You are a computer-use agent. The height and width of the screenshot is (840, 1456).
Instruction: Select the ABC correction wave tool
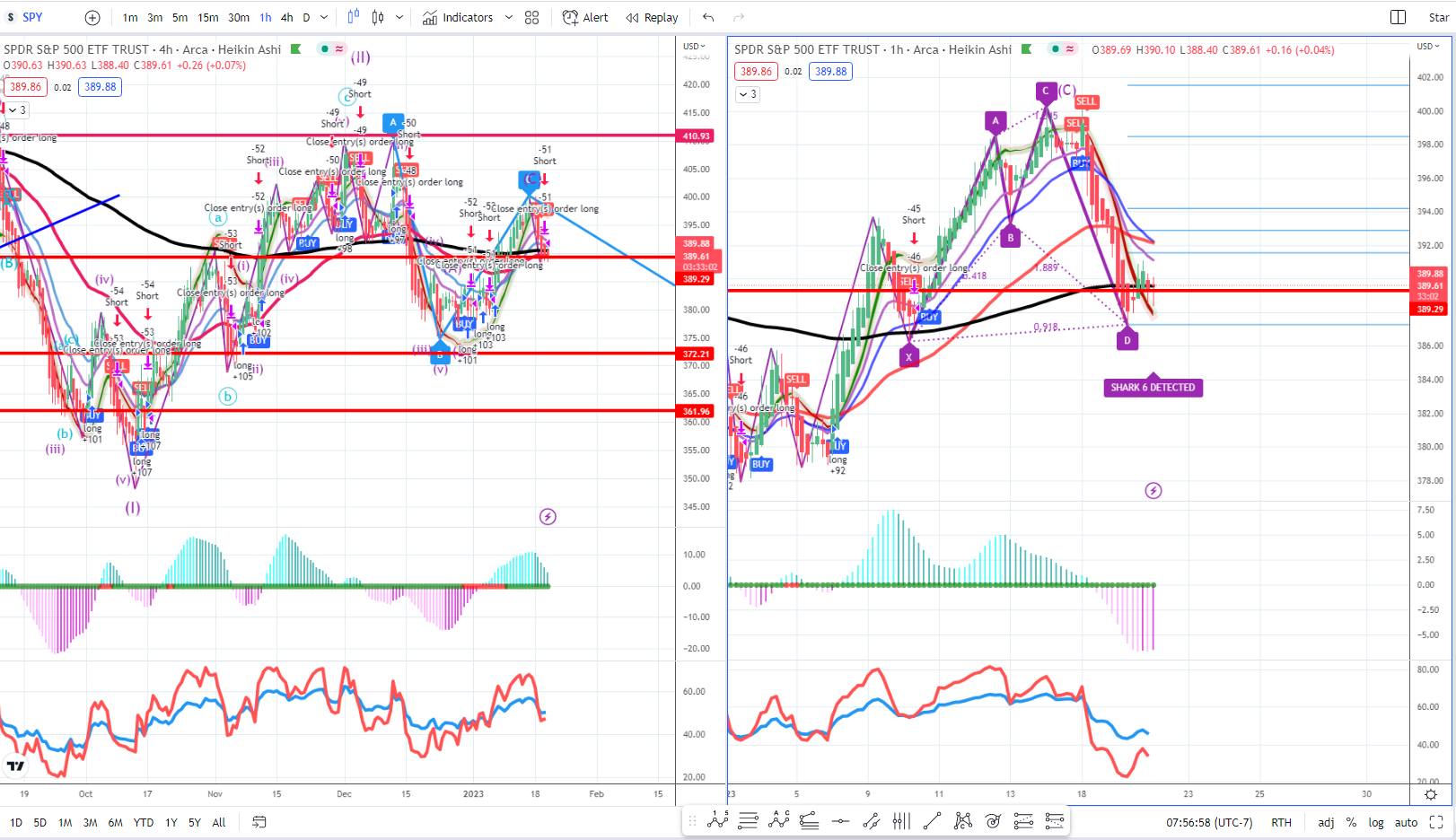tap(778, 820)
